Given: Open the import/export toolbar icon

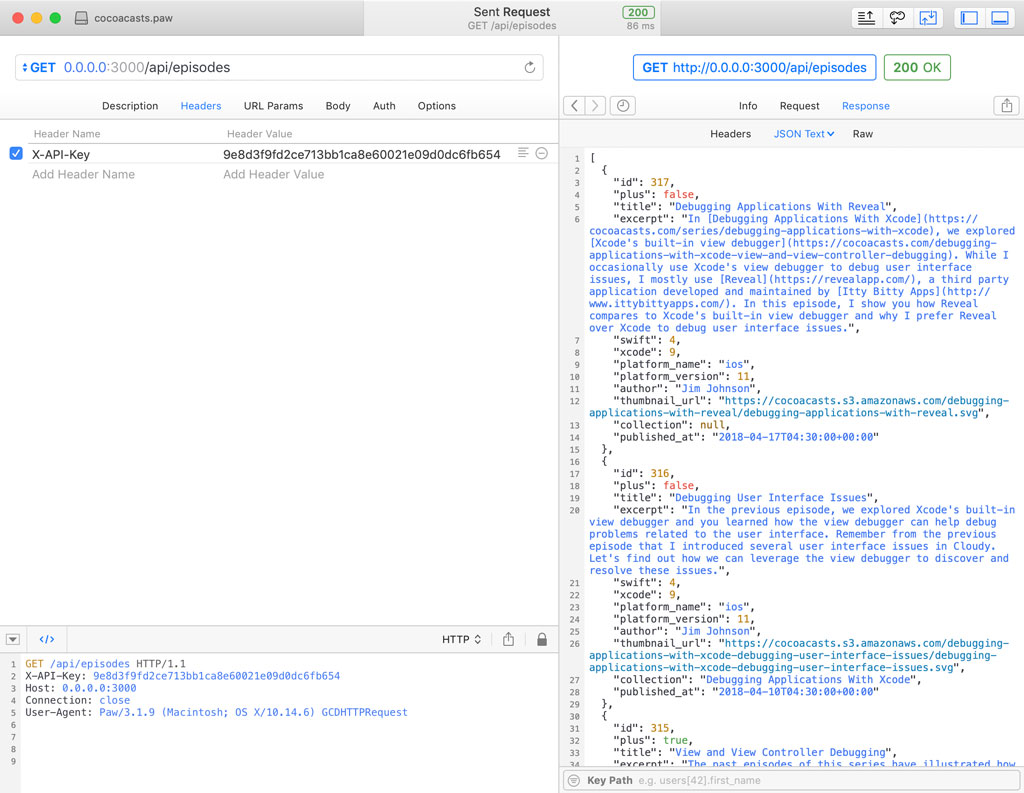Looking at the screenshot, I should pos(926,17).
